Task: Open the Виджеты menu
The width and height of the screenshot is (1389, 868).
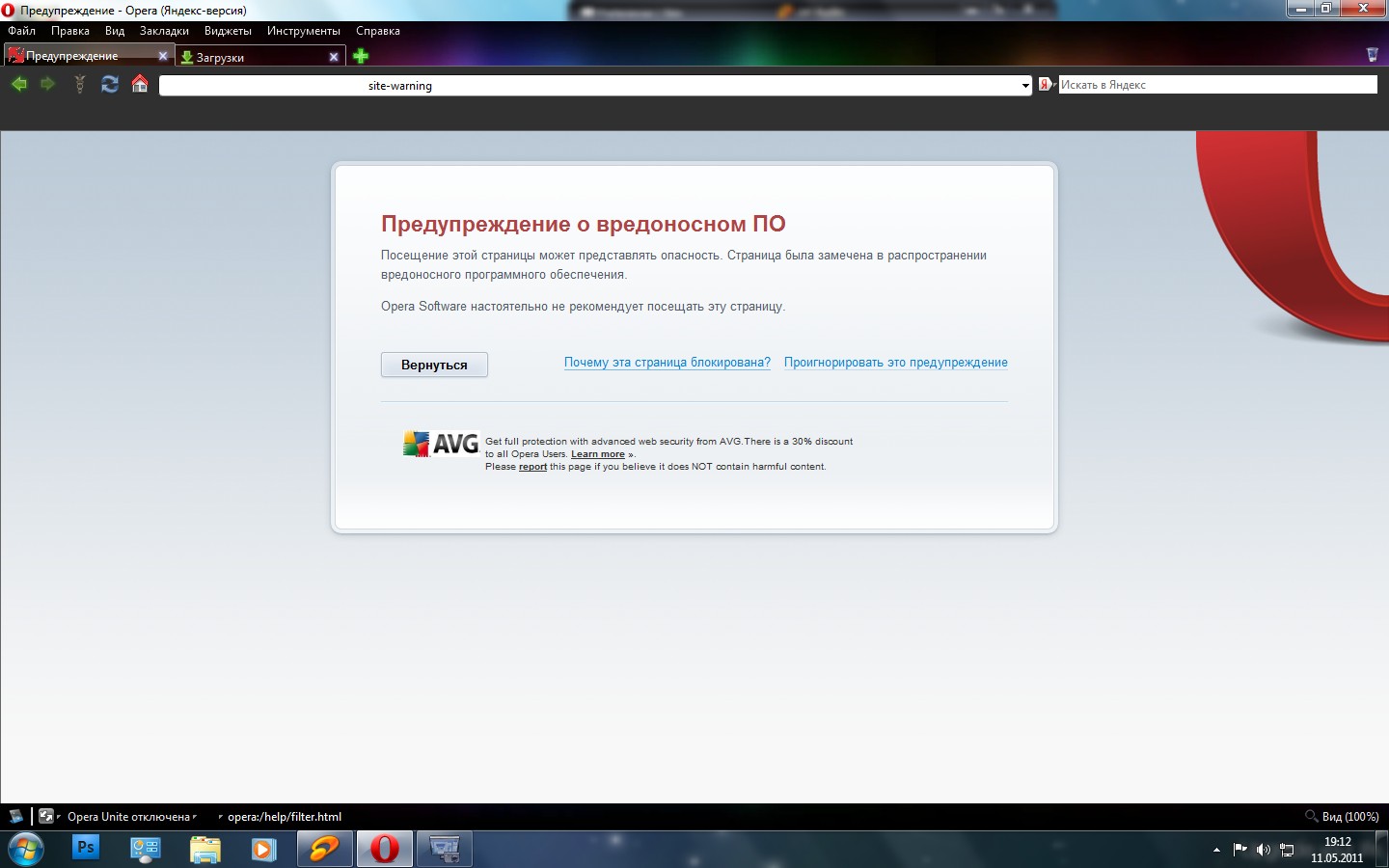Action: pyautogui.click(x=228, y=31)
